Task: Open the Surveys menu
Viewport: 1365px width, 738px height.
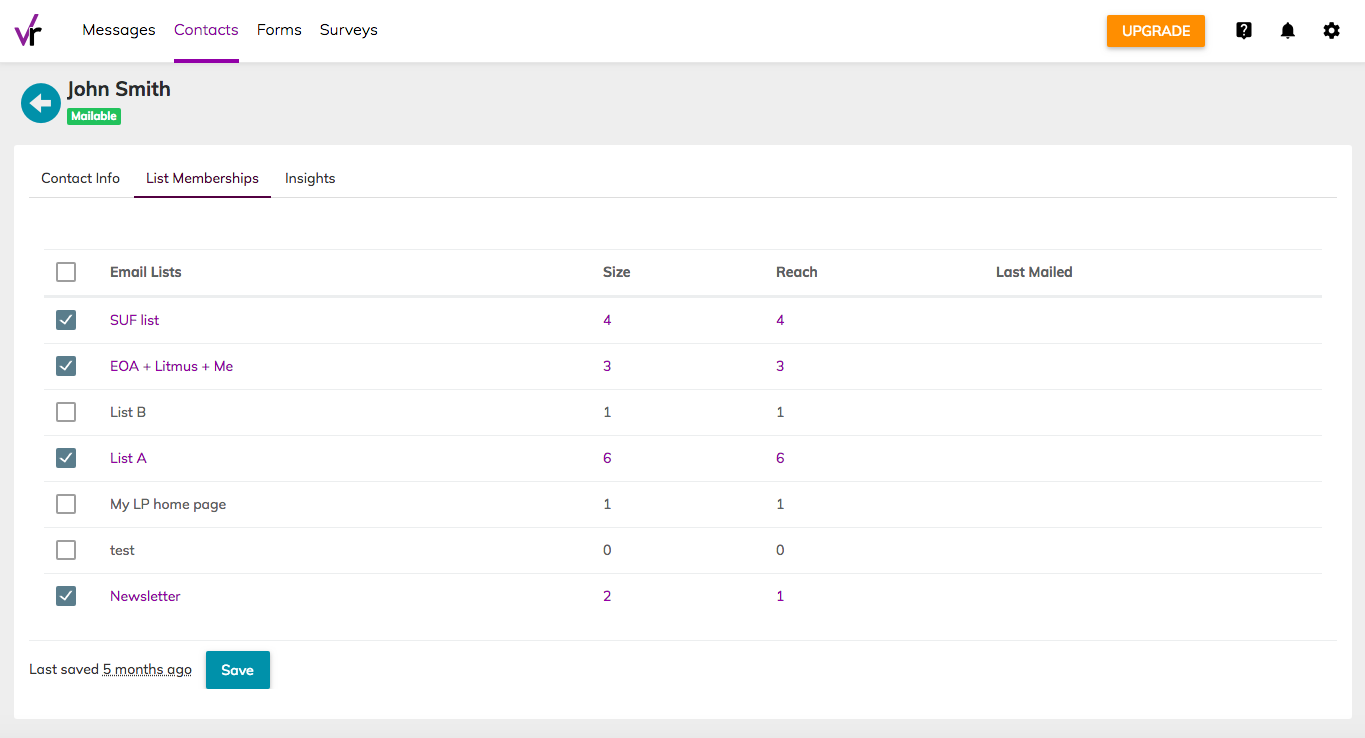Action: pos(349,30)
